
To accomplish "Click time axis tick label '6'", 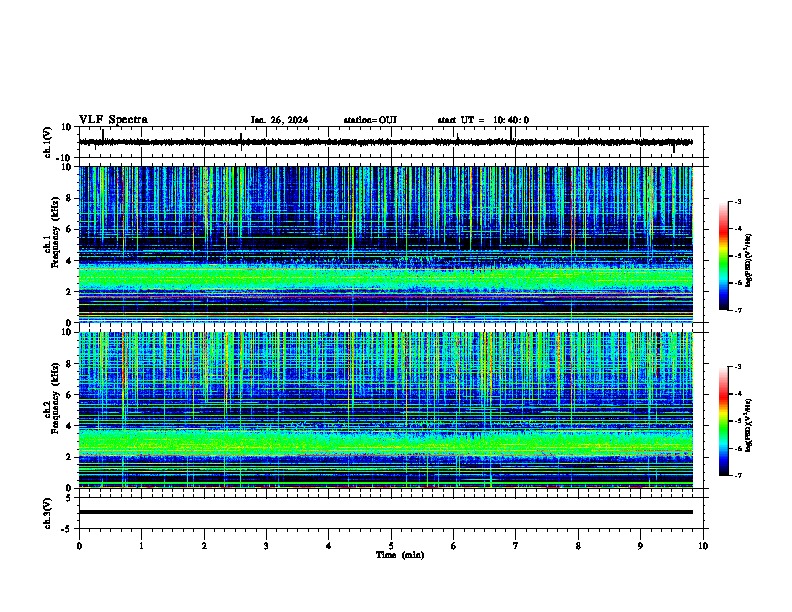I will [454, 546].
